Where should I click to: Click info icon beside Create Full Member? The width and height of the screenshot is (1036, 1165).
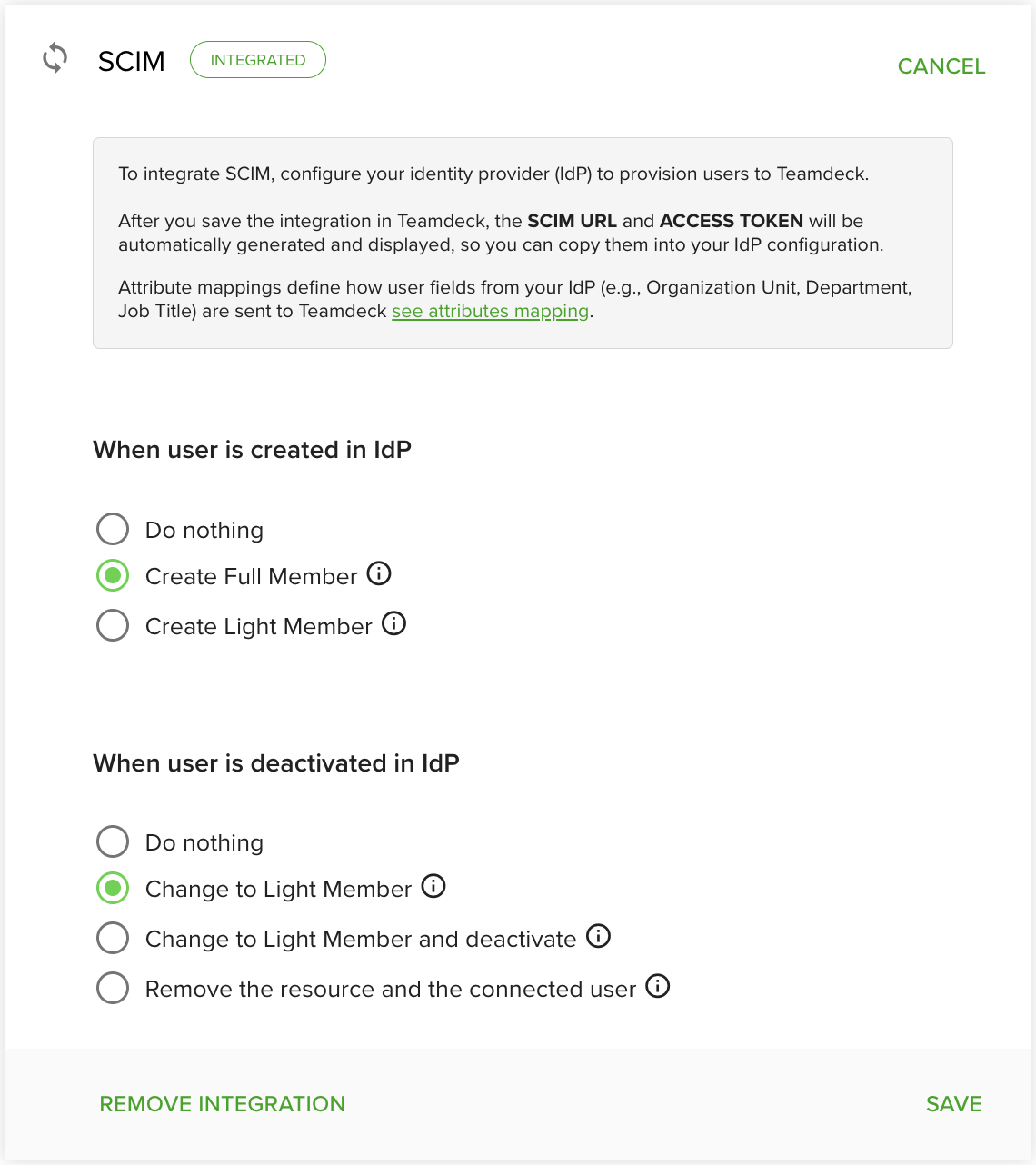(379, 573)
